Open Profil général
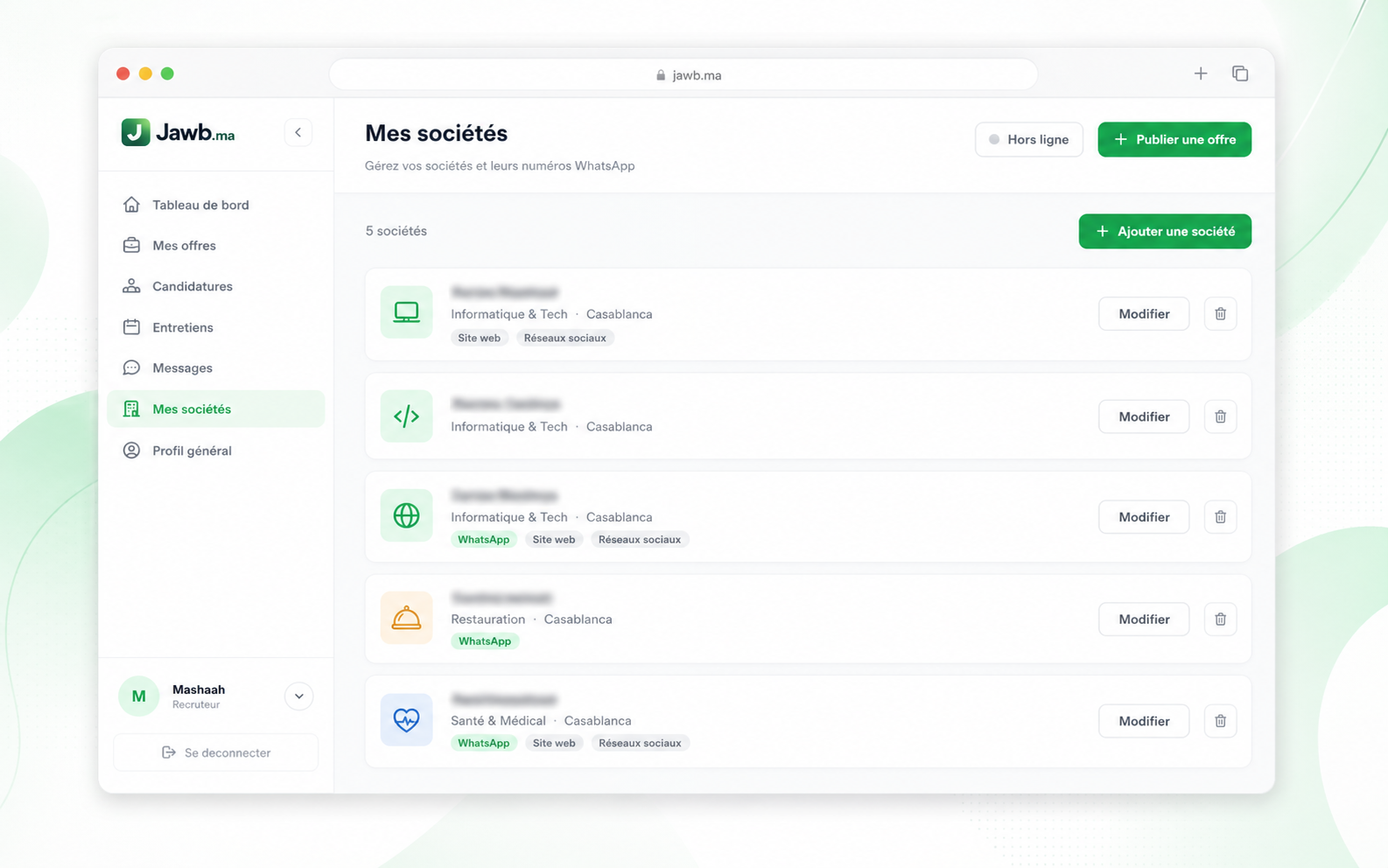1388x868 pixels. tap(215, 451)
